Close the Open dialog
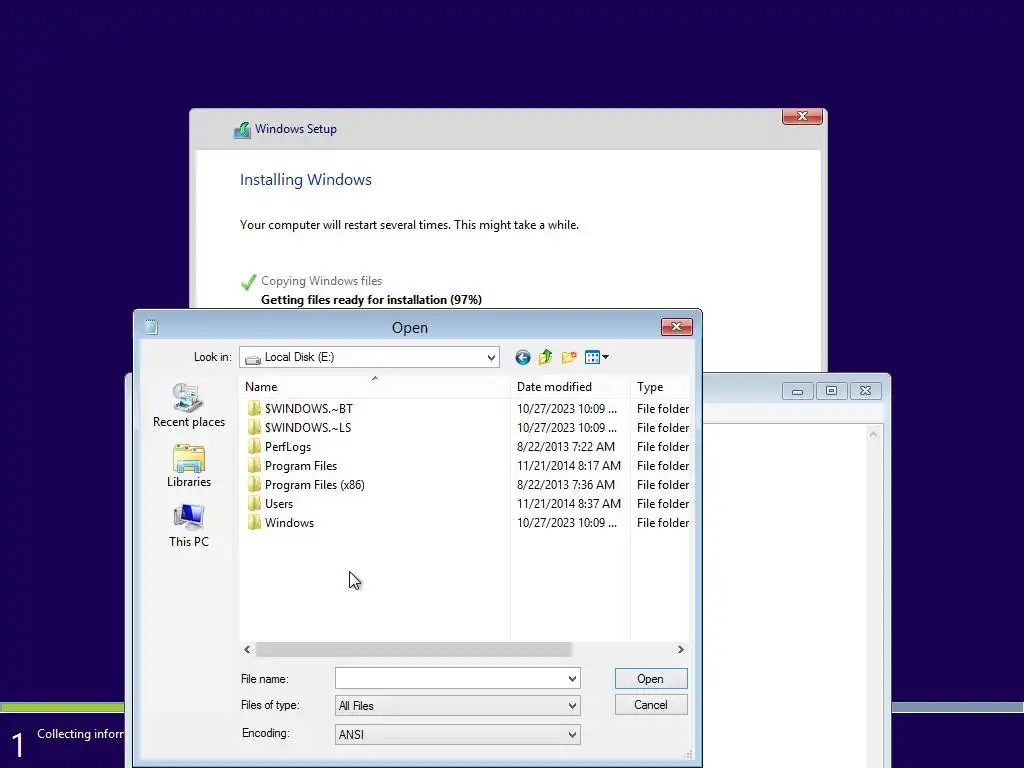The image size is (1024, 768). (677, 327)
